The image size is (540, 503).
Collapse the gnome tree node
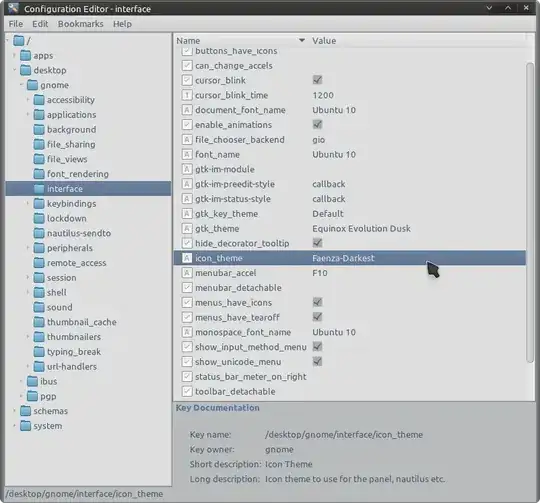tap(21, 85)
